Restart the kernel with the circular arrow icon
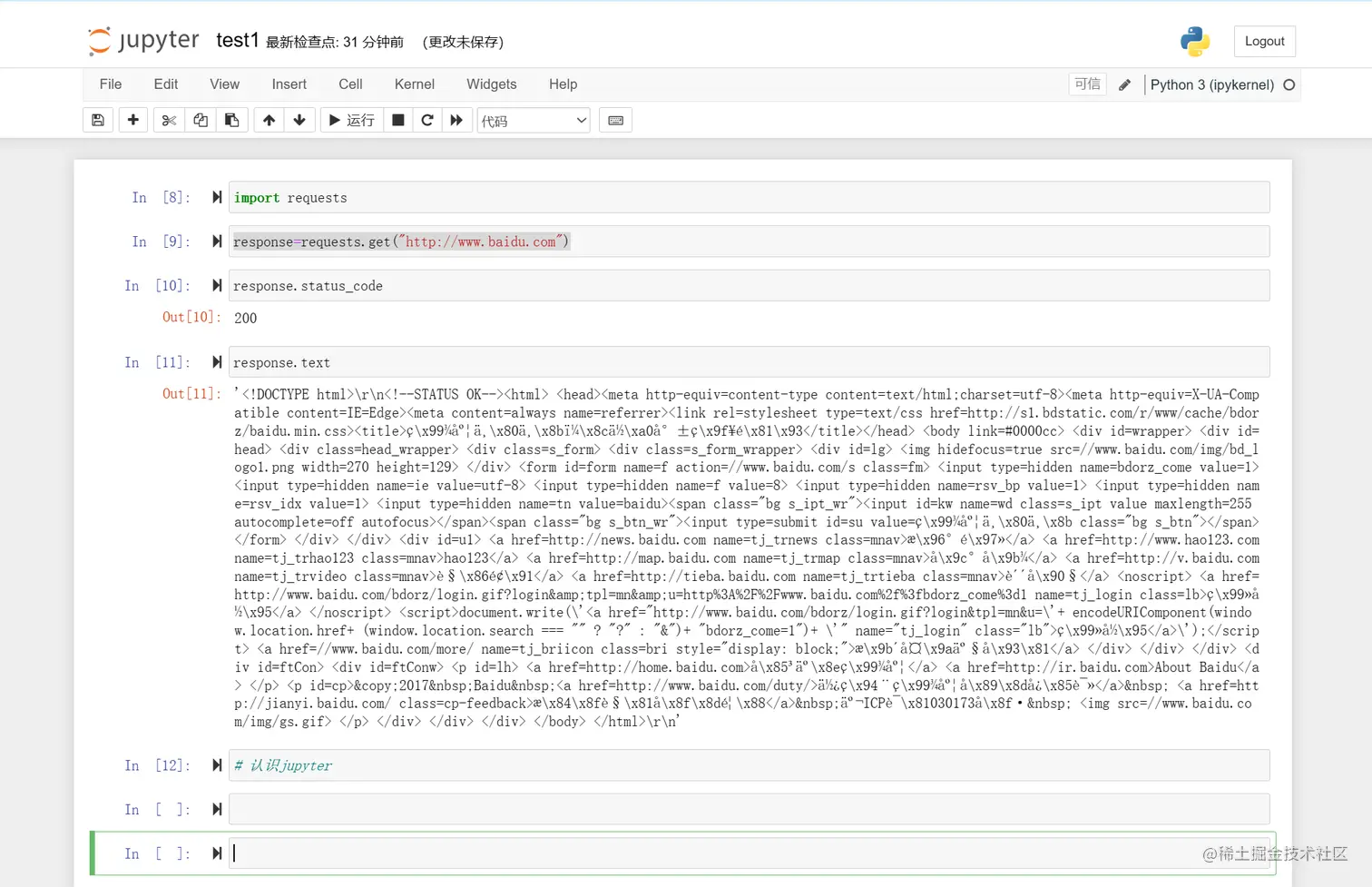Screen dimensions: 1372x887 (x=427, y=120)
